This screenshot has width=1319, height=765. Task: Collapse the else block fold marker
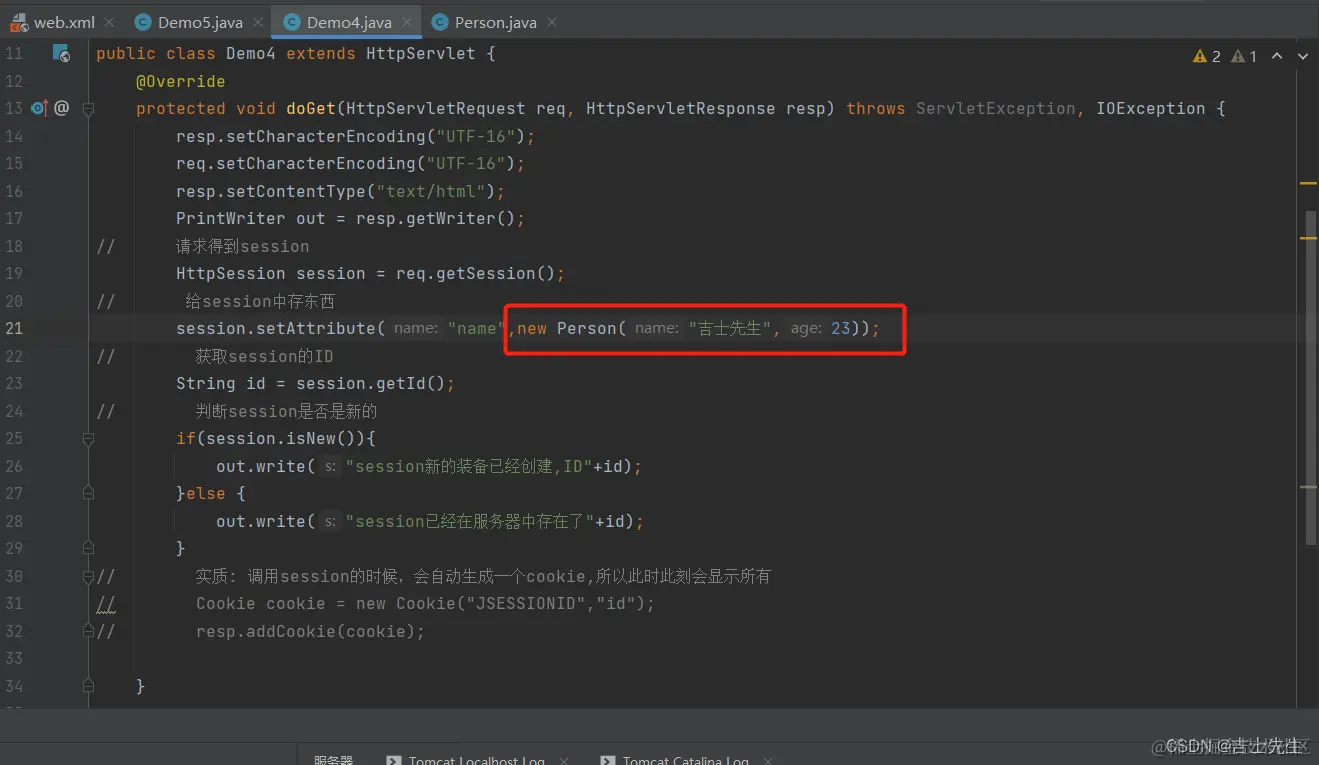coord(88,494)
